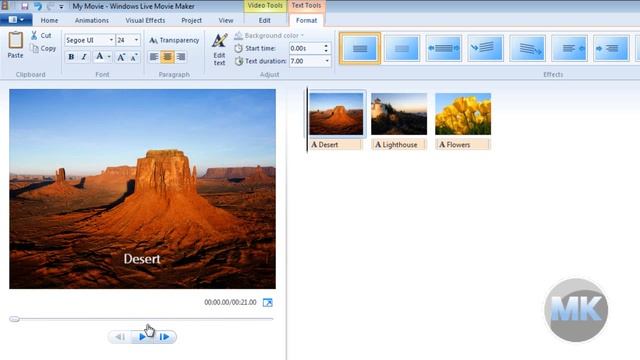Toggle bold text formatting
This screenshot has height=360, width=640.
(x=71, y=57)
